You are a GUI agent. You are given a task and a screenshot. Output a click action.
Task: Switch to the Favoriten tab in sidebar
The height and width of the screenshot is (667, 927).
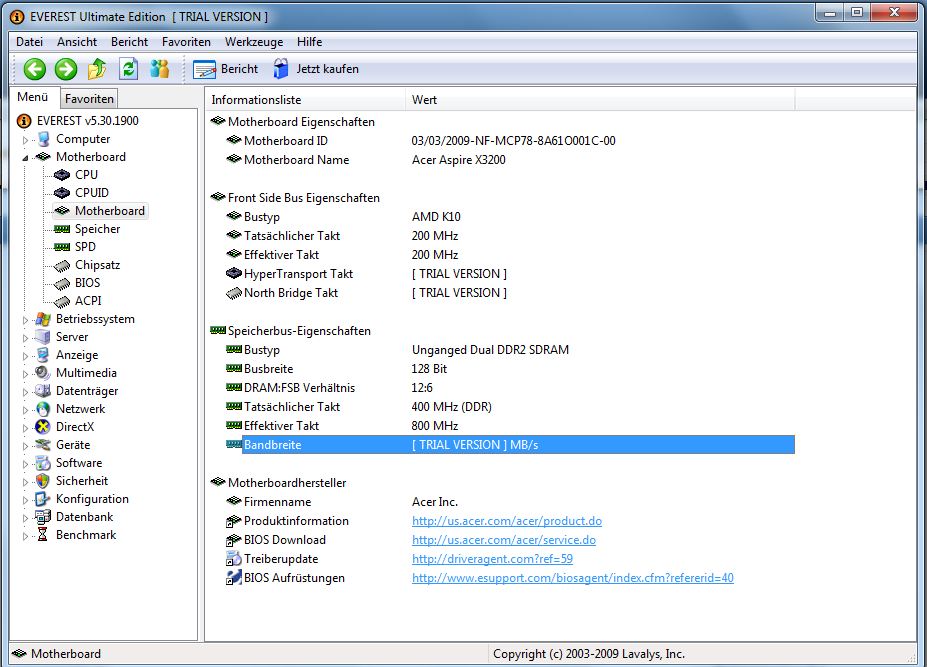(89, 99)
